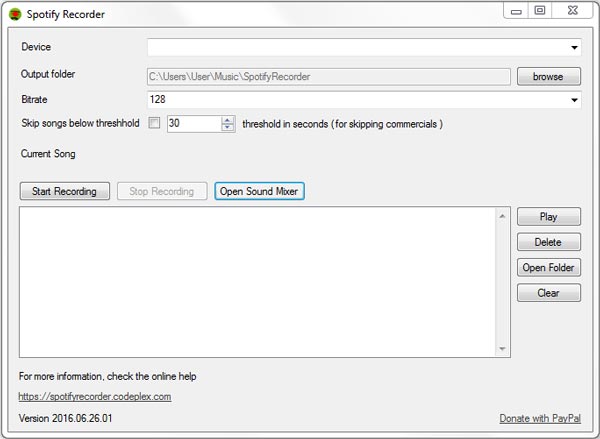Click the Output folder label
The image size is (600, 439).
pos(48,74)
